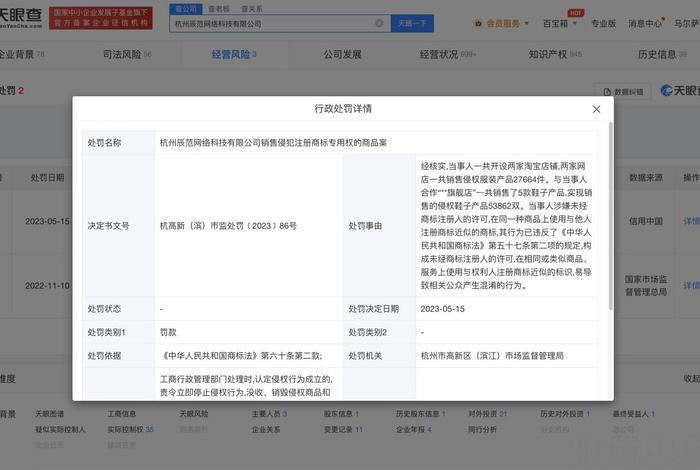
Task: Click the 2023-05-15 date in the background table
Action: 47,221
